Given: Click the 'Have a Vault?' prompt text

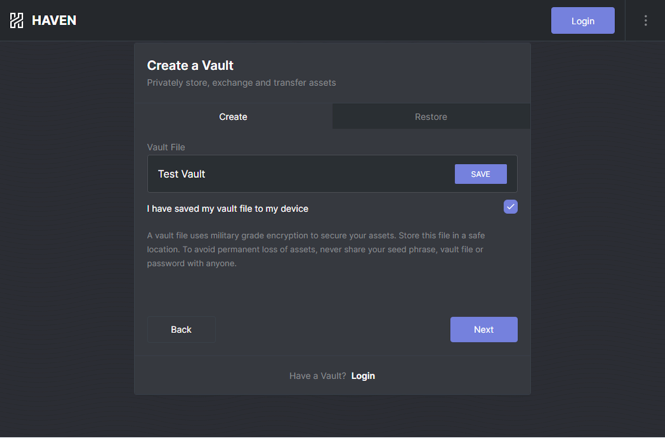Looking at the screenshot, I should click(318, 376).
